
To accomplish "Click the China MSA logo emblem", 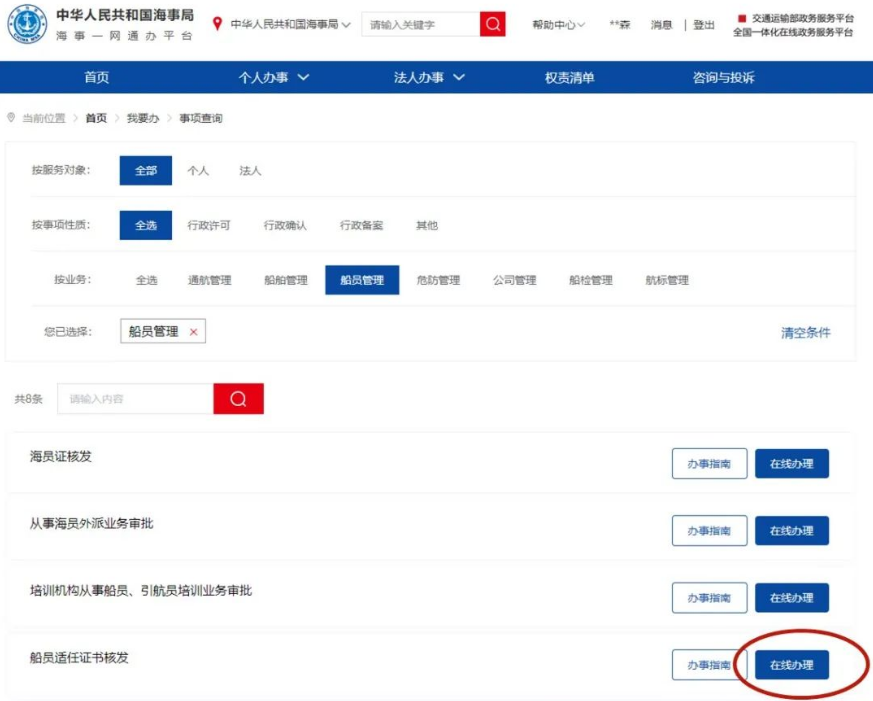I will point(27,27).
